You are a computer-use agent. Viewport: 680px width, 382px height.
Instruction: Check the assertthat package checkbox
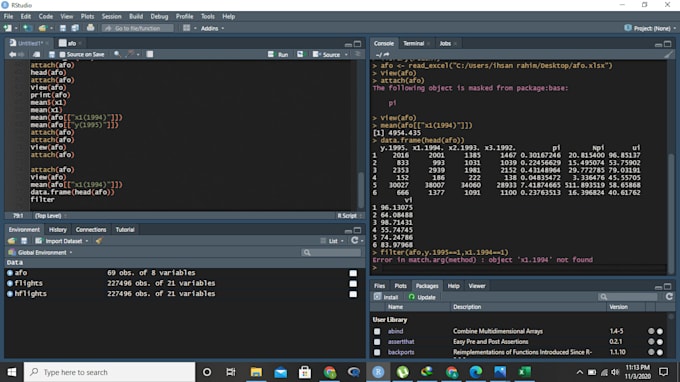(x=377, y=342)
